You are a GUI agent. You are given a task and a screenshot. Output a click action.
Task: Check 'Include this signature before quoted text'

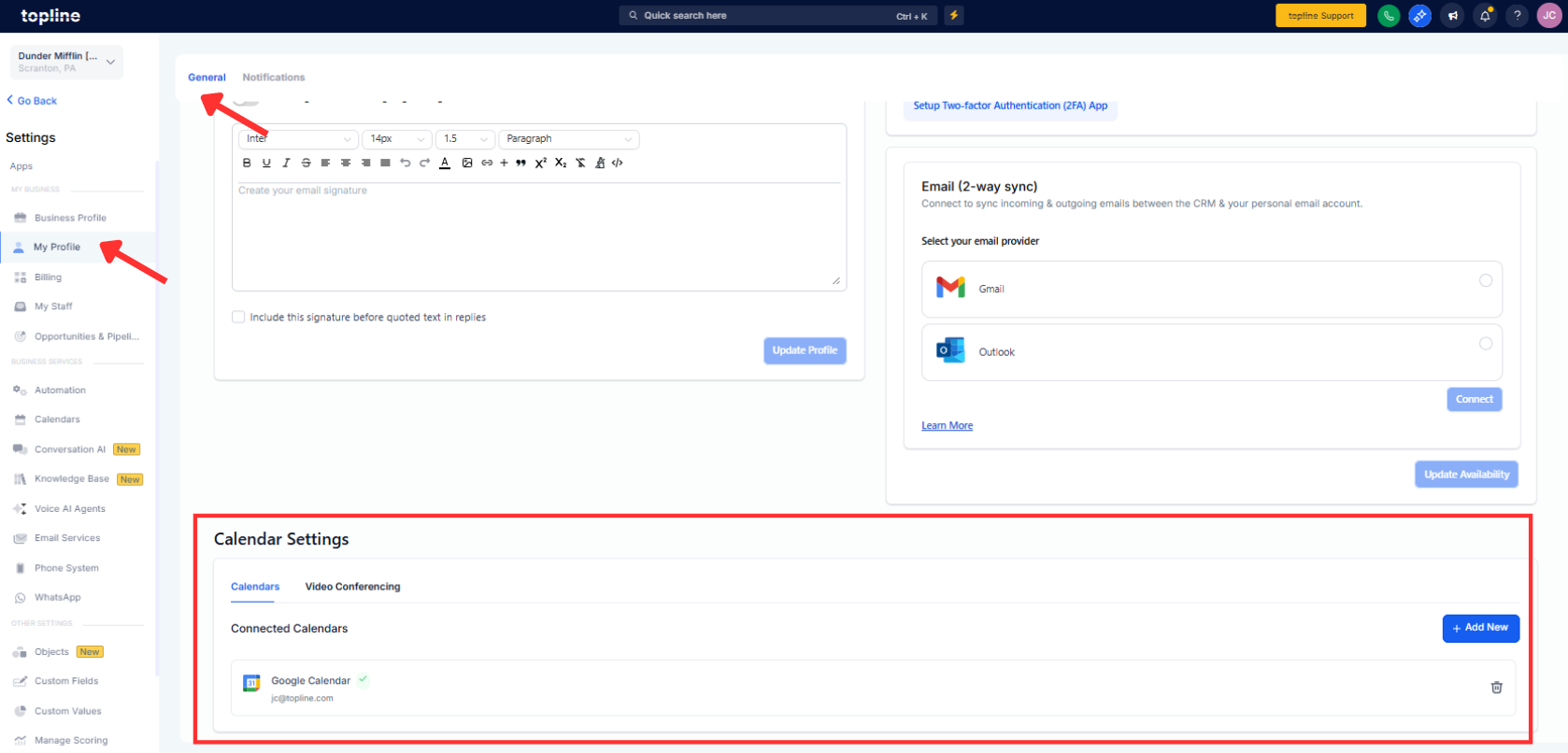pyautogui.click(x=238, y=317)
